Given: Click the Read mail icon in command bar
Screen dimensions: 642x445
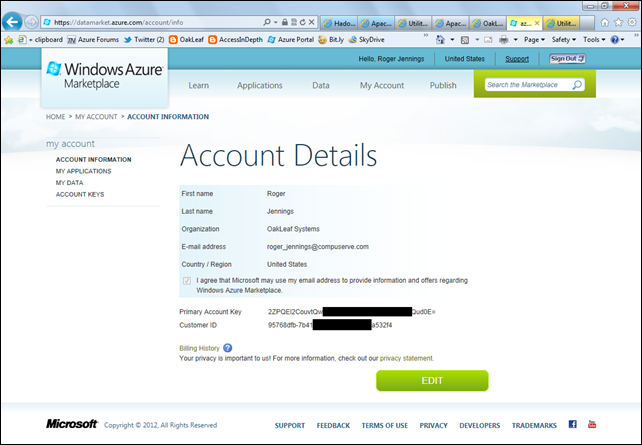Looking at the screenshot, I should point(488,40).
